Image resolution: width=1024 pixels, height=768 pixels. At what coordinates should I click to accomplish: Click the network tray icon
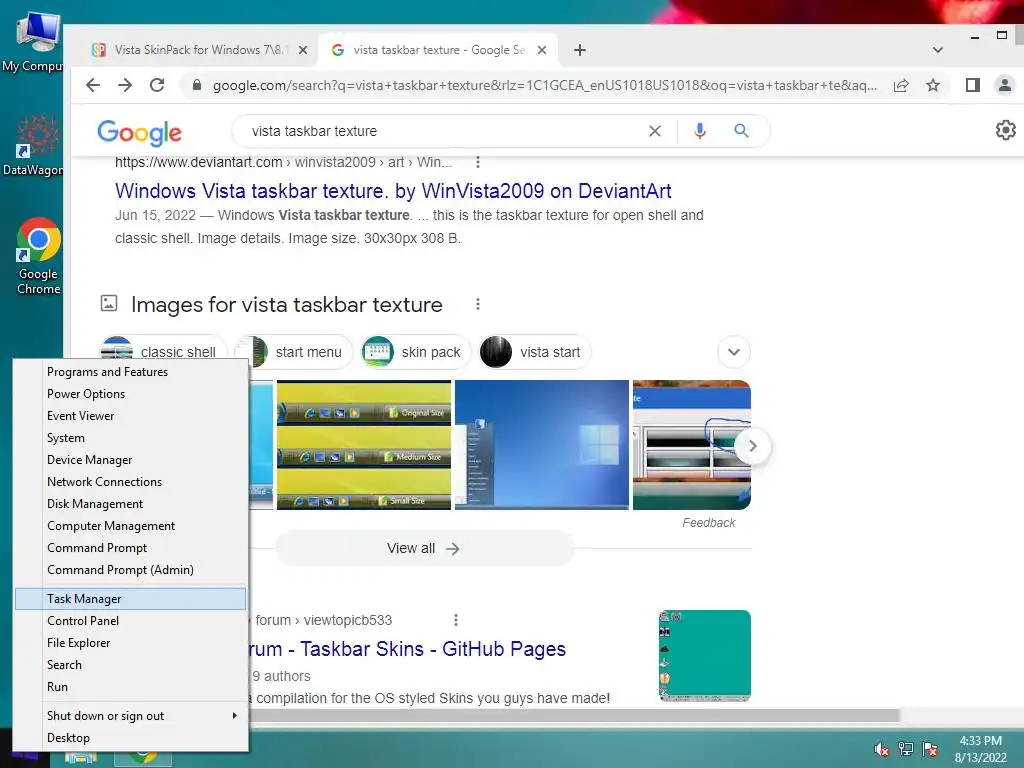tap(906, 749)
